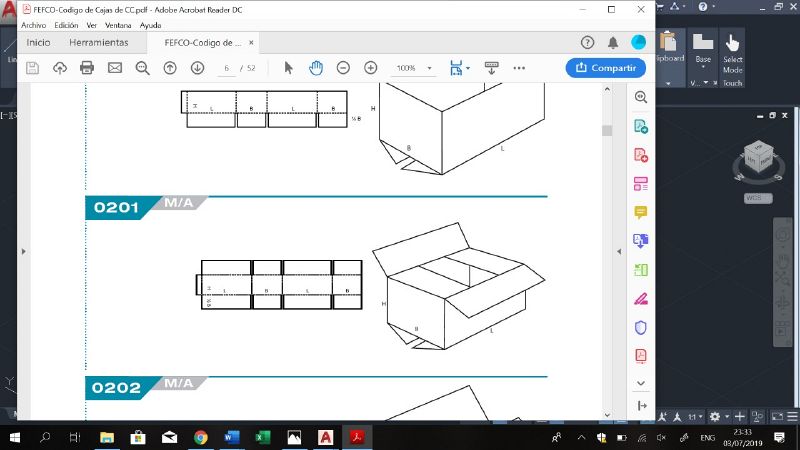Screen dimensions: 800x450
Task: Open Create PDF tool in right pane
Action: [641, 155]
